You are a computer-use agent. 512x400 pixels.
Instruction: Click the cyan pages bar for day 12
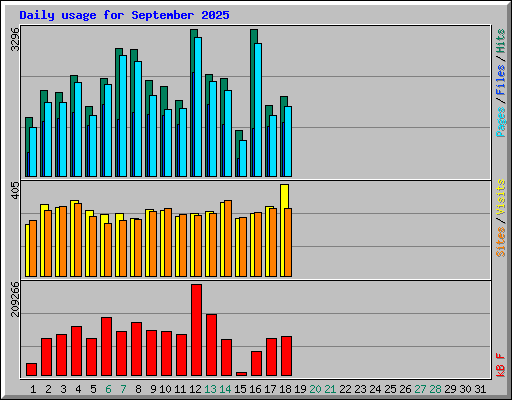point(198,107)
